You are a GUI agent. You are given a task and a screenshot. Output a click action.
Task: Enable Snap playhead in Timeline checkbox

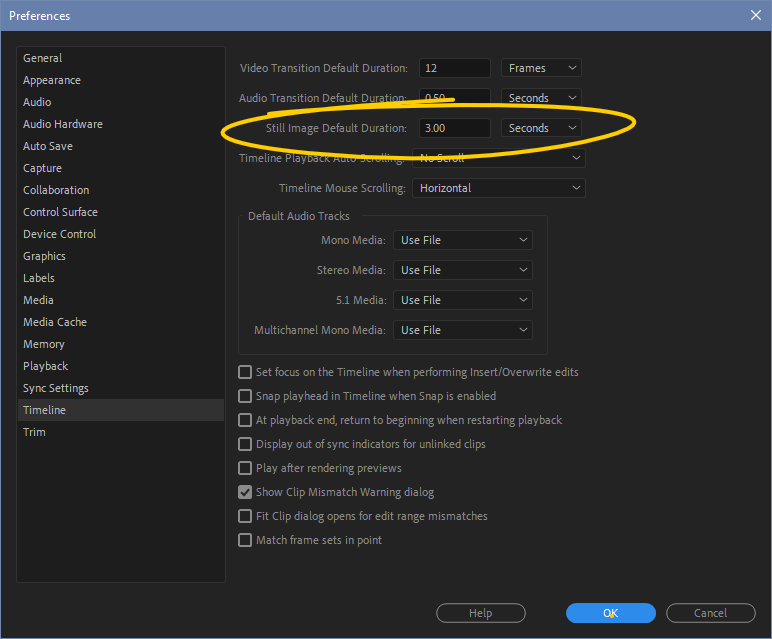click(x=245, y=396)
